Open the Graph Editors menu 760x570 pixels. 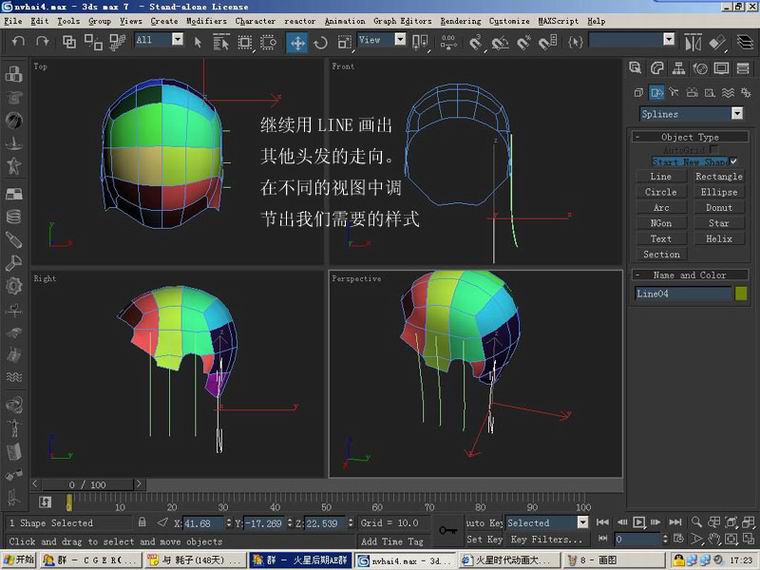coord(402,21)
